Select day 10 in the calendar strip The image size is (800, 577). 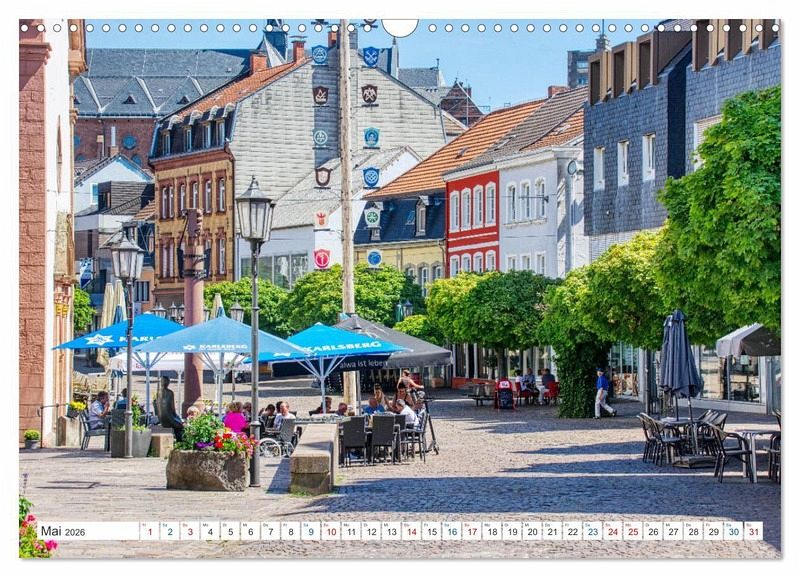coord(331,531)
